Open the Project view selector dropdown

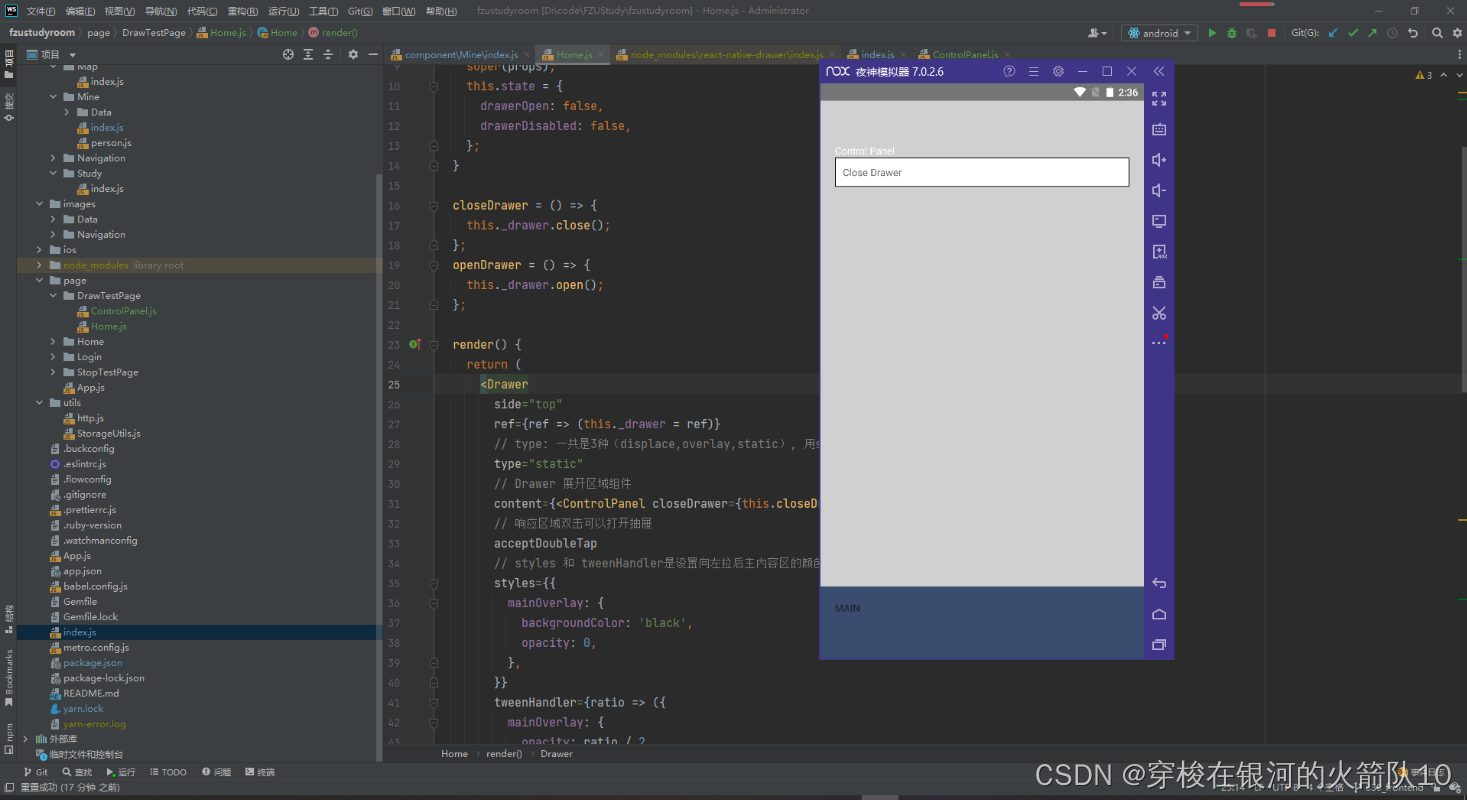click(50, 54)
